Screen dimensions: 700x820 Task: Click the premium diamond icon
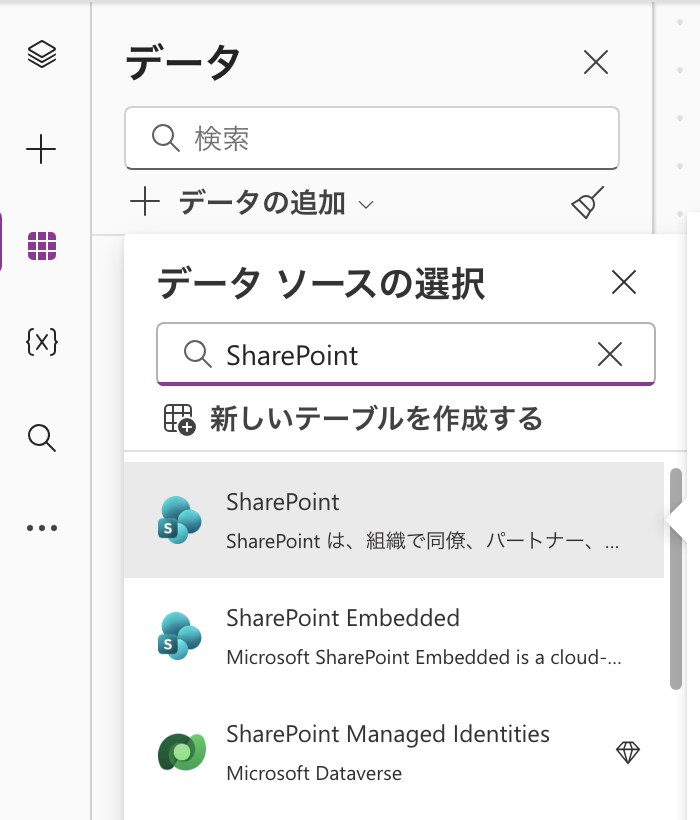coord(628,753)
